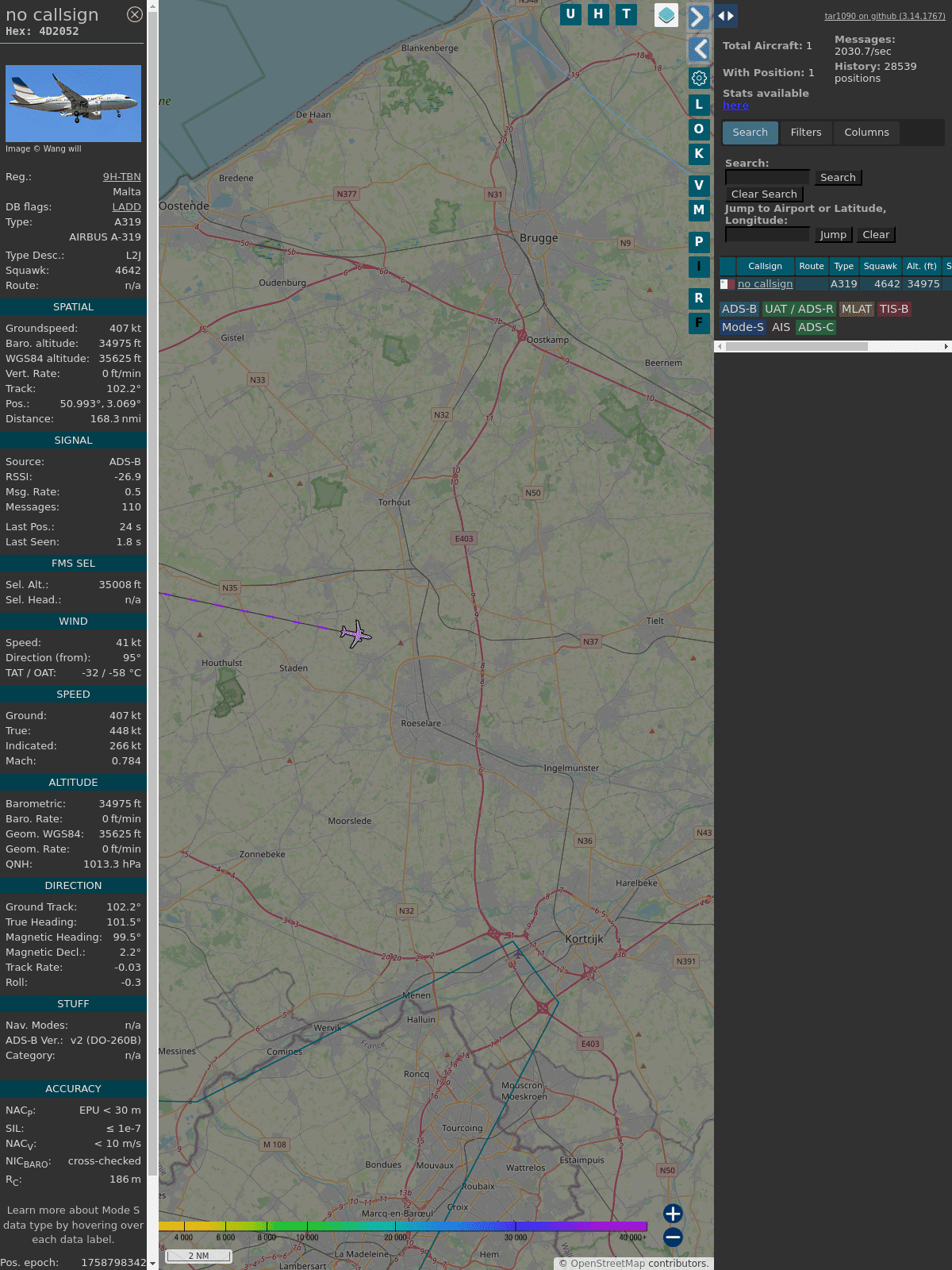Toggle the ADS-B source filter

pos(739,310)
